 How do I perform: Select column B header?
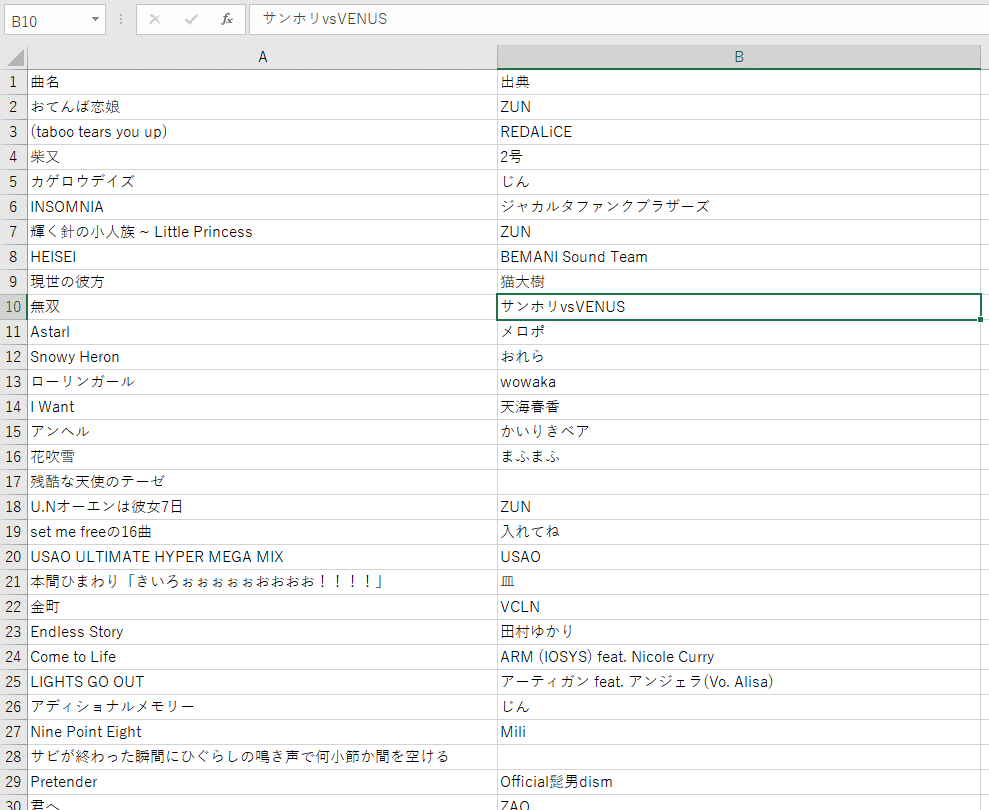(x=739, y=57)
